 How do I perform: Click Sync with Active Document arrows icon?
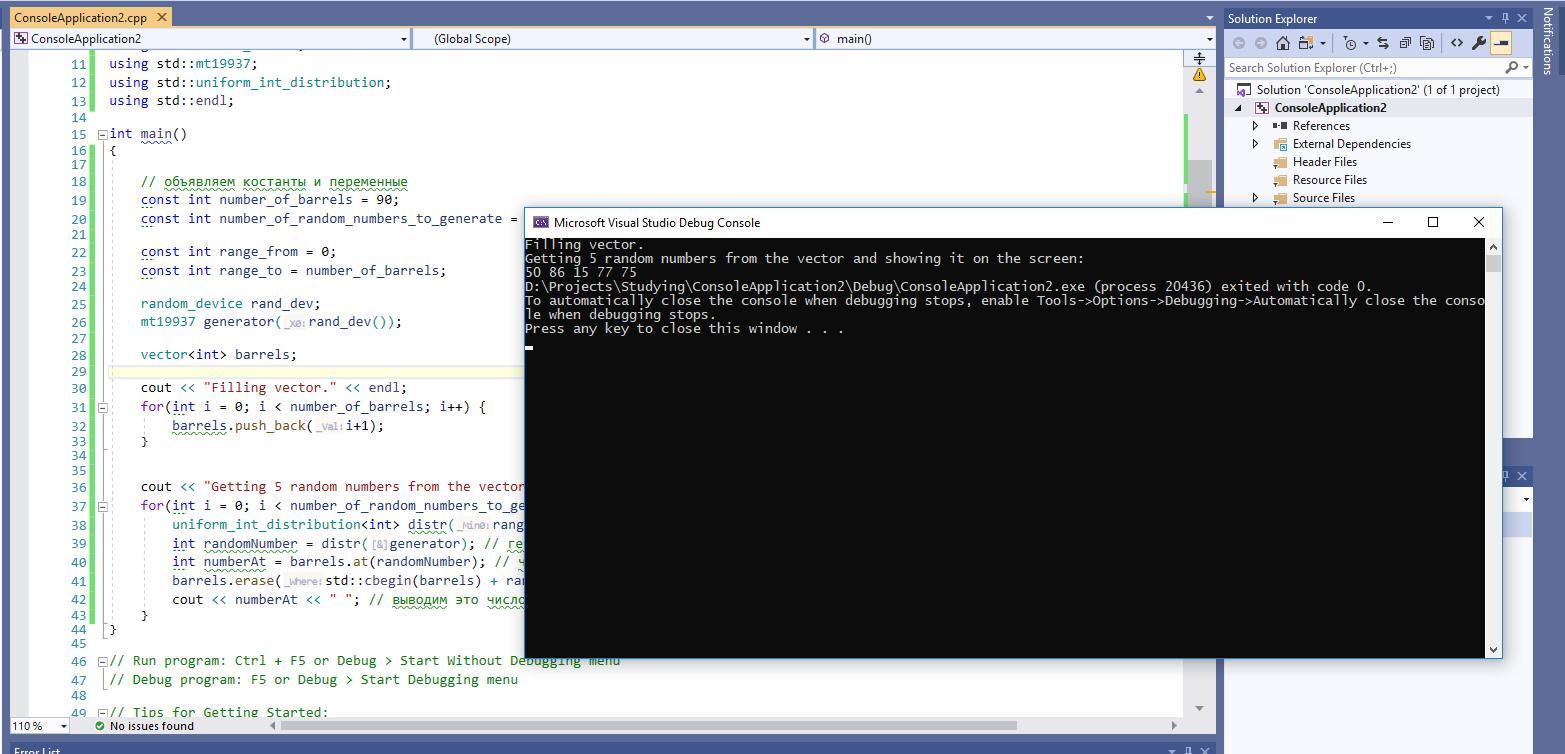1383,43
